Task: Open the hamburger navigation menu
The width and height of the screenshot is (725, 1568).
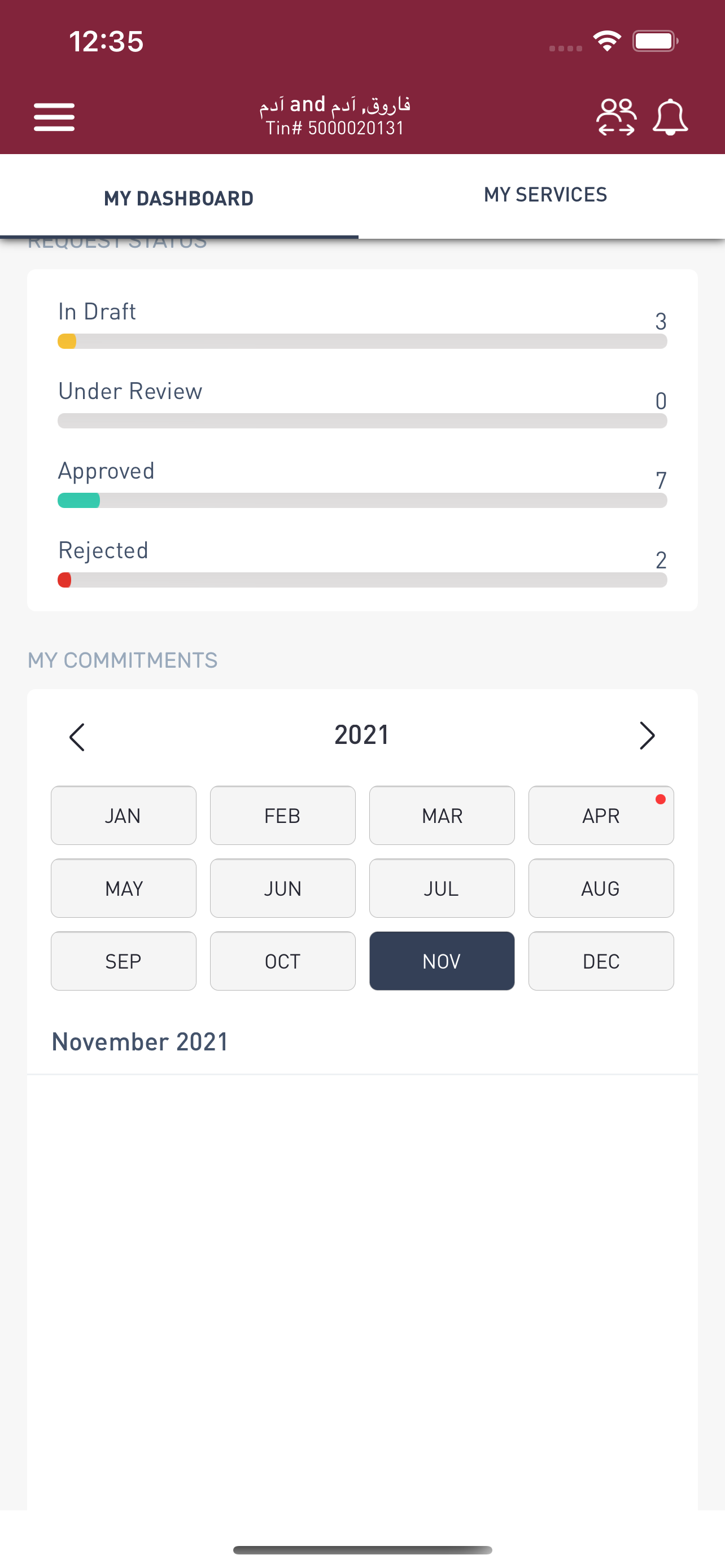Action: [54, 117]
